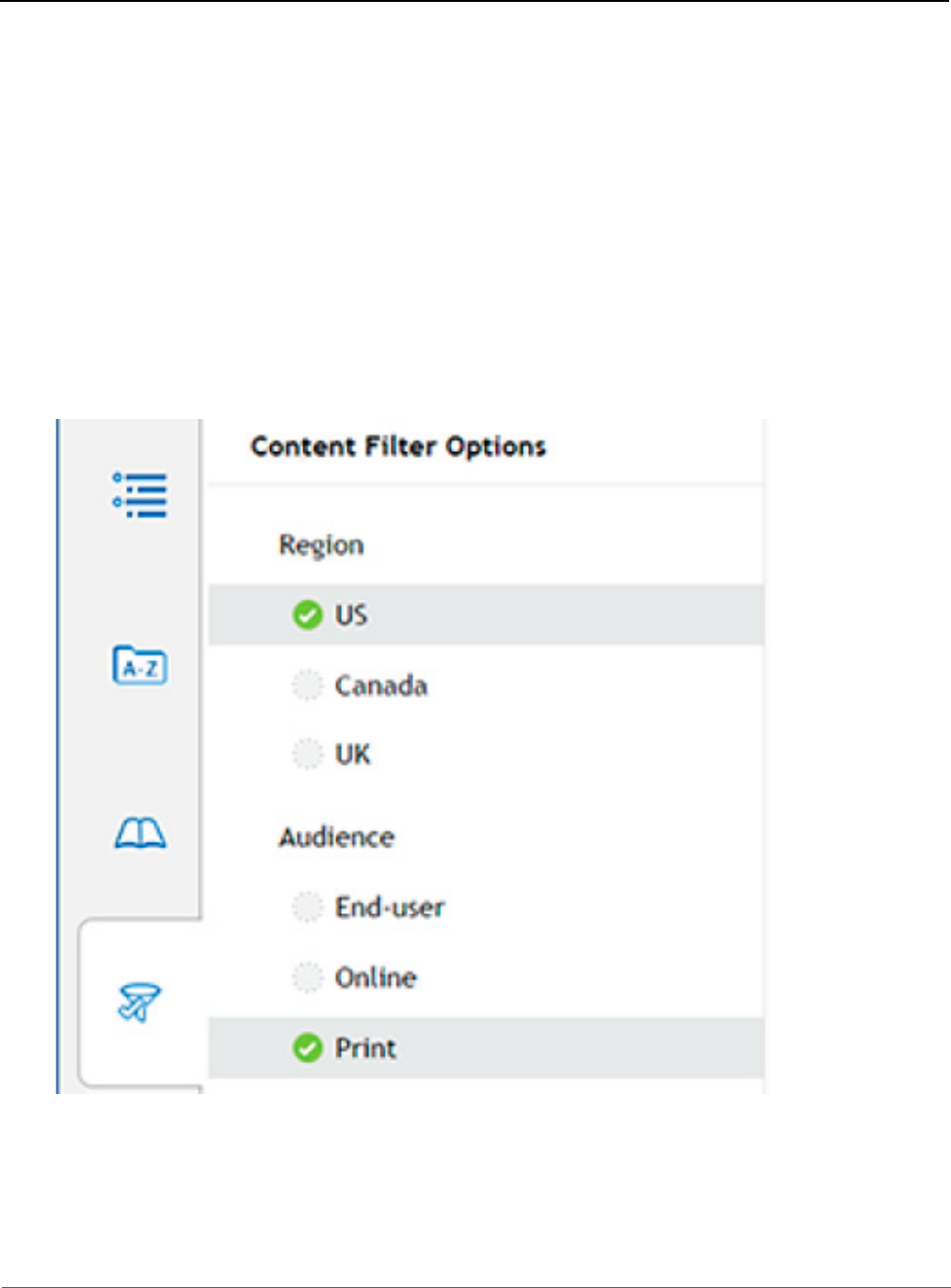This screenshot has width=951, height=1288.
Task: Tick the empty circle beside UK
Action: tap(307, 754)
